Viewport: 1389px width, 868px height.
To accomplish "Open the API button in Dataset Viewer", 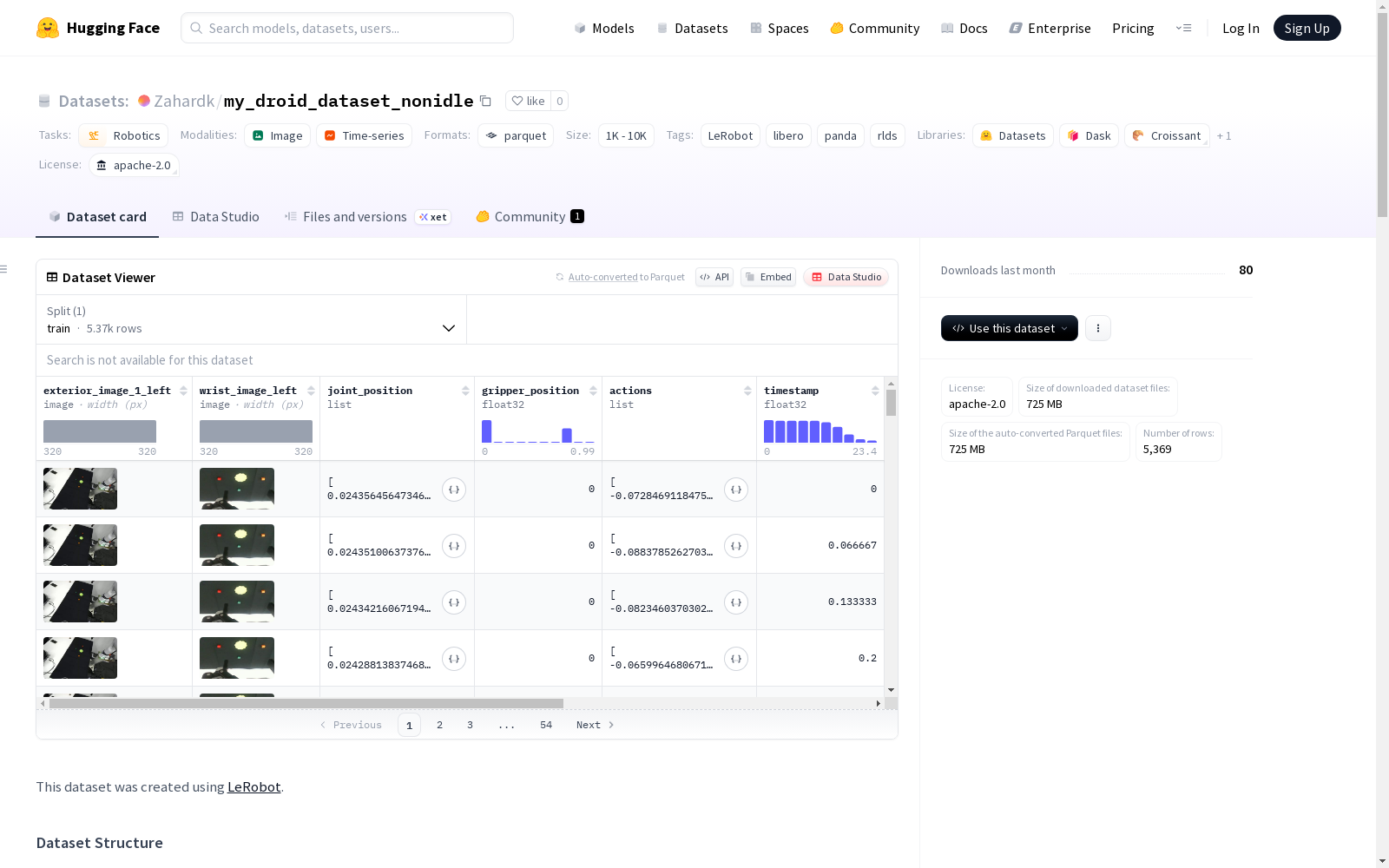I will point(714,277).
